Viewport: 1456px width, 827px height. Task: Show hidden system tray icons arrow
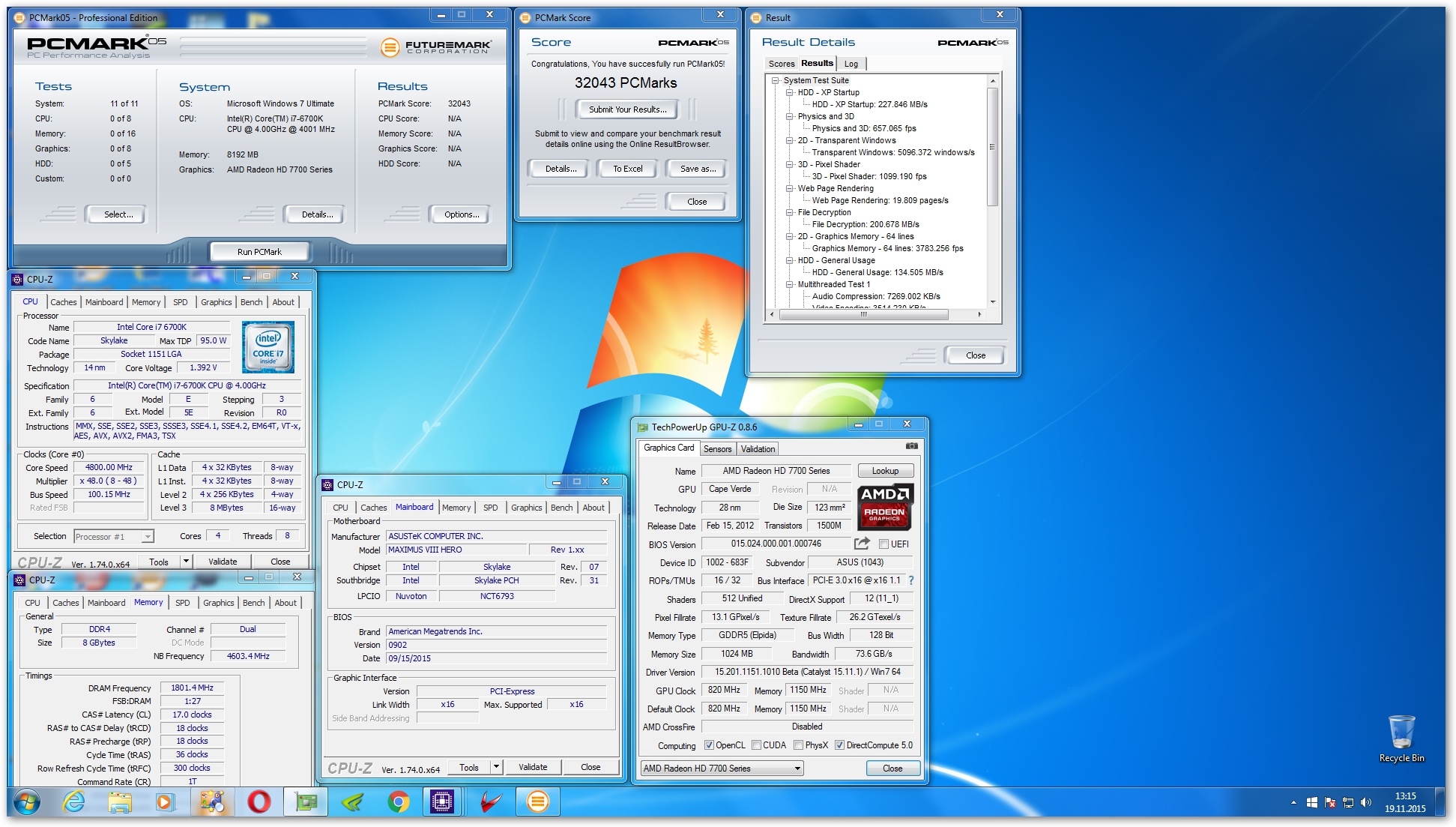pyautogui.click(x=1293, y=802)
